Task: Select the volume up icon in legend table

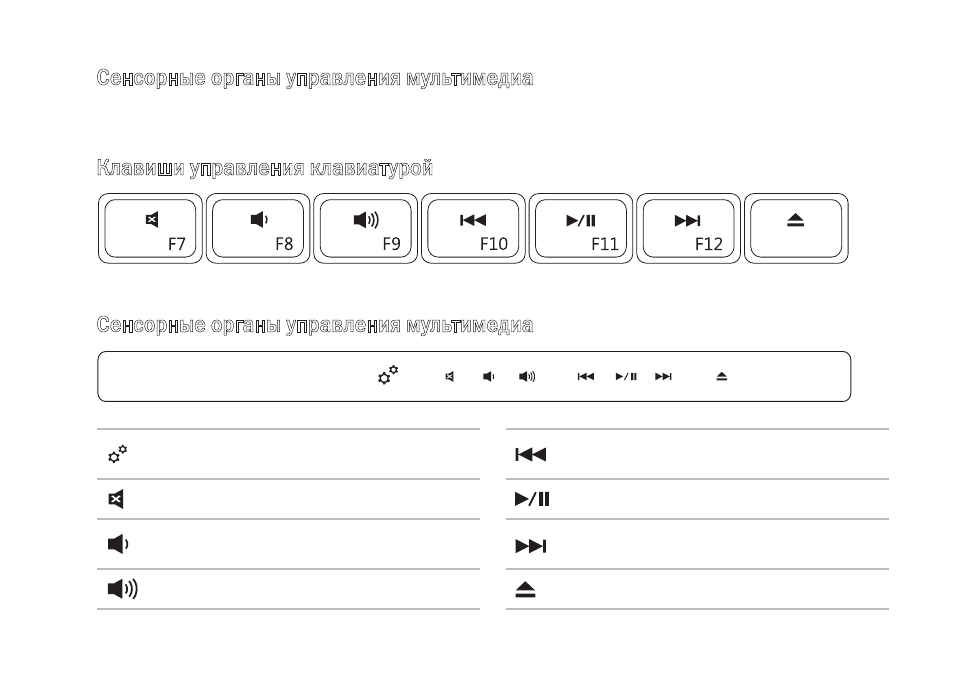Action: 123,588
